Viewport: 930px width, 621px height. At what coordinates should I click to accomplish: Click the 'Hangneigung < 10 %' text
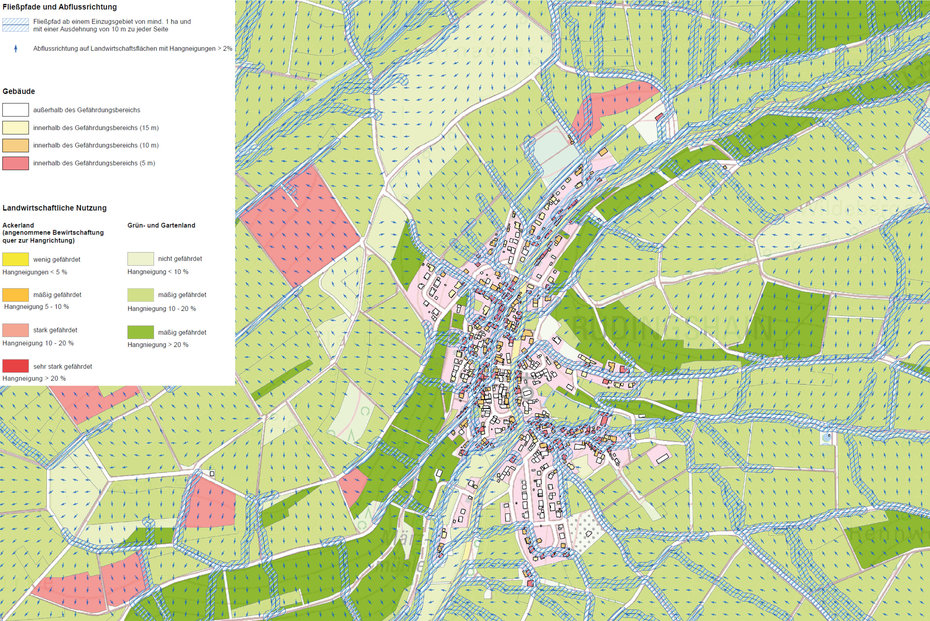[x=158, y=272]
